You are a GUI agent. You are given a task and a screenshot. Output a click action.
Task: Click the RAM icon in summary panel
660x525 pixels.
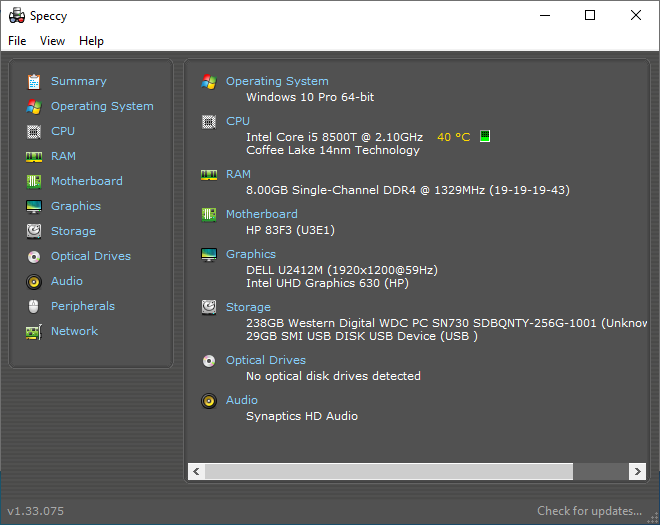(x=209, y=175)
